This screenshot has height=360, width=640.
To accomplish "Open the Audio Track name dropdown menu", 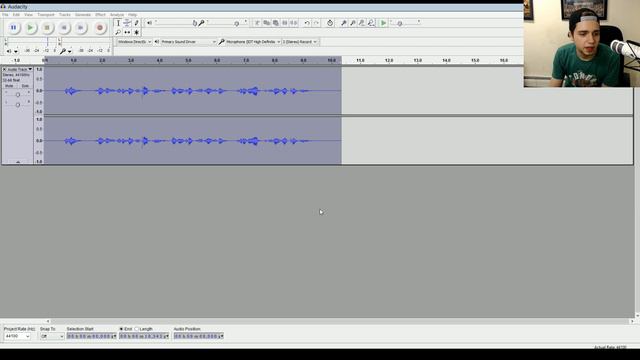I will tap(20, 69).
